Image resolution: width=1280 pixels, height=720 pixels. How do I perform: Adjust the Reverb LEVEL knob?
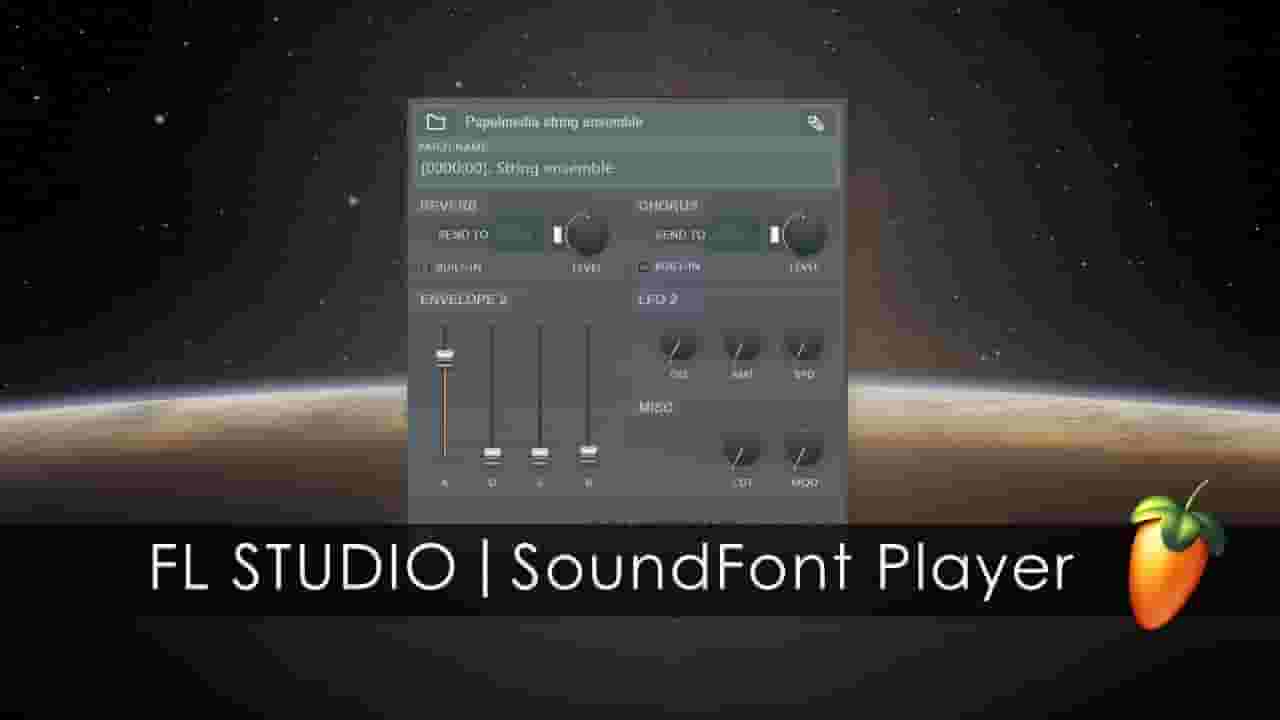tap(587, 235)
